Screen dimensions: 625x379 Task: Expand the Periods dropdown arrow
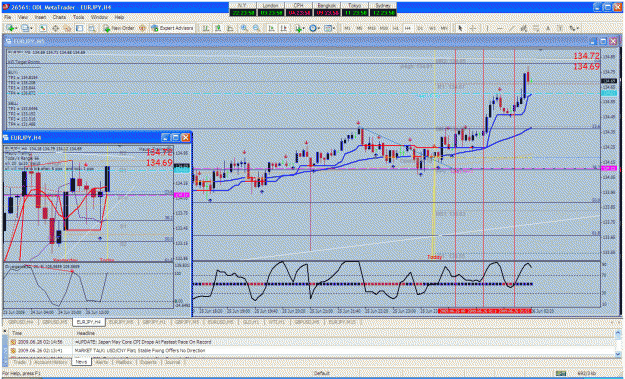click(x=319, y=28)
